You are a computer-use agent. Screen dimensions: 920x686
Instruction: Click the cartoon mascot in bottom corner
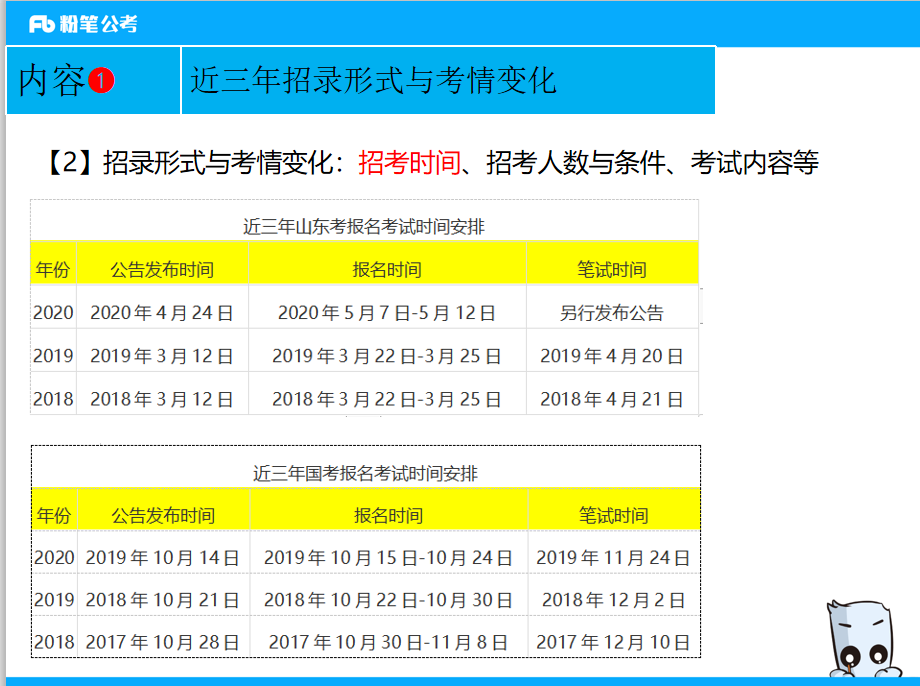coord(861,641)
